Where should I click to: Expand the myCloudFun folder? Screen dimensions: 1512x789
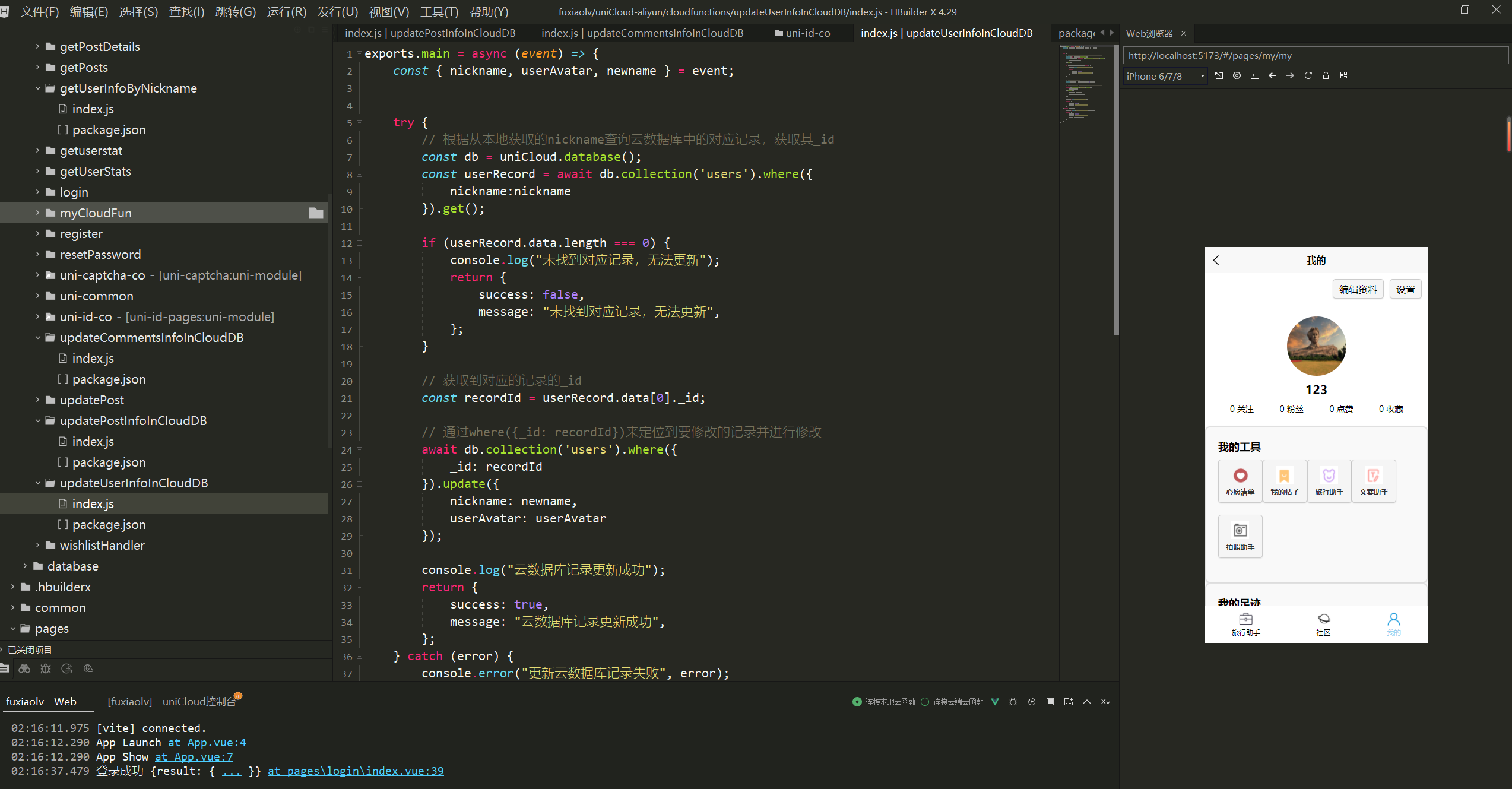(x=37, y=213)
